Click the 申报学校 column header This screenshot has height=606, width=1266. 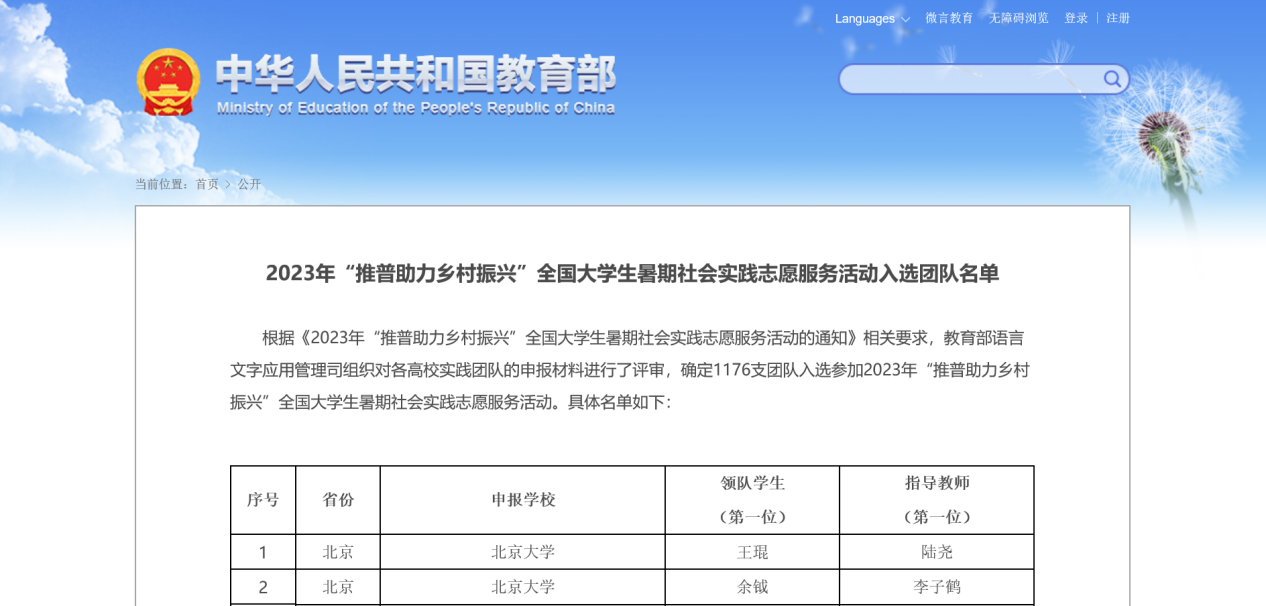click(523, 499)
